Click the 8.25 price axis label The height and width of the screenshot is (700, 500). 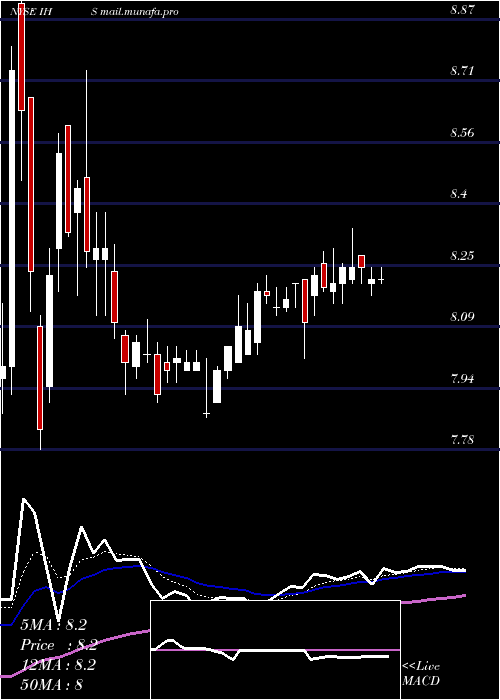[462, 256]
